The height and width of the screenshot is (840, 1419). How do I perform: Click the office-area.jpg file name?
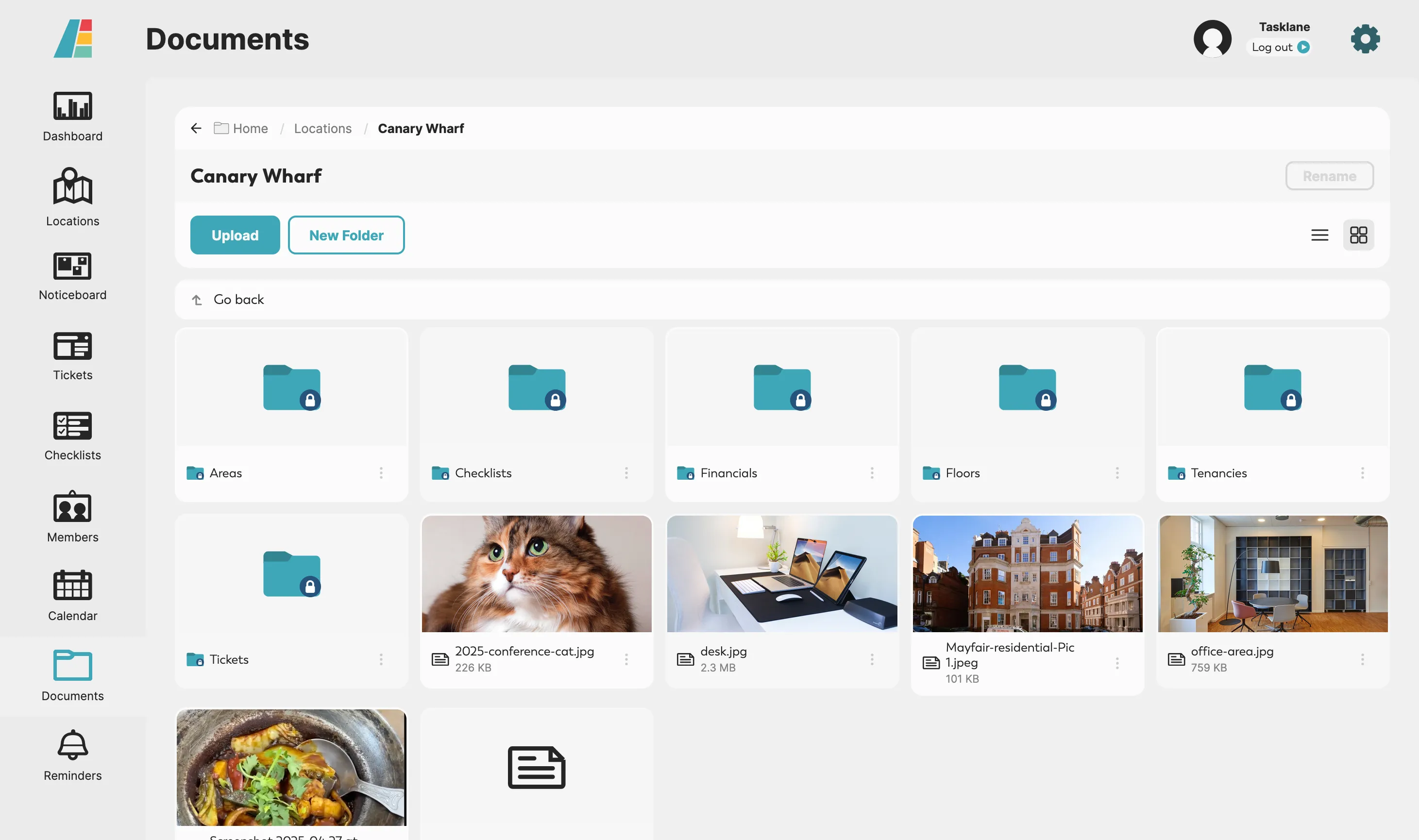[1232, 651]
